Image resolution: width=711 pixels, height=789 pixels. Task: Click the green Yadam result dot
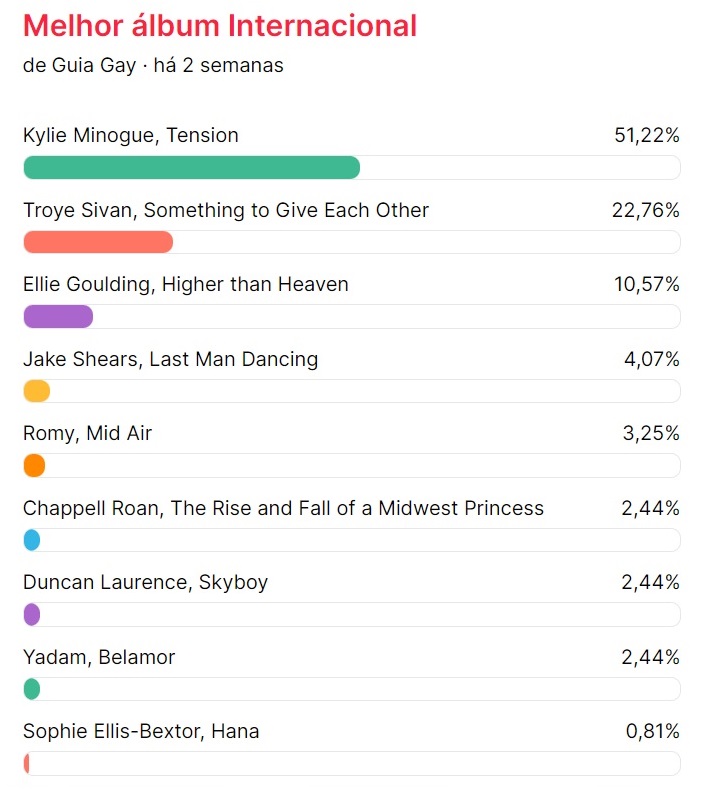pos(32,689)
